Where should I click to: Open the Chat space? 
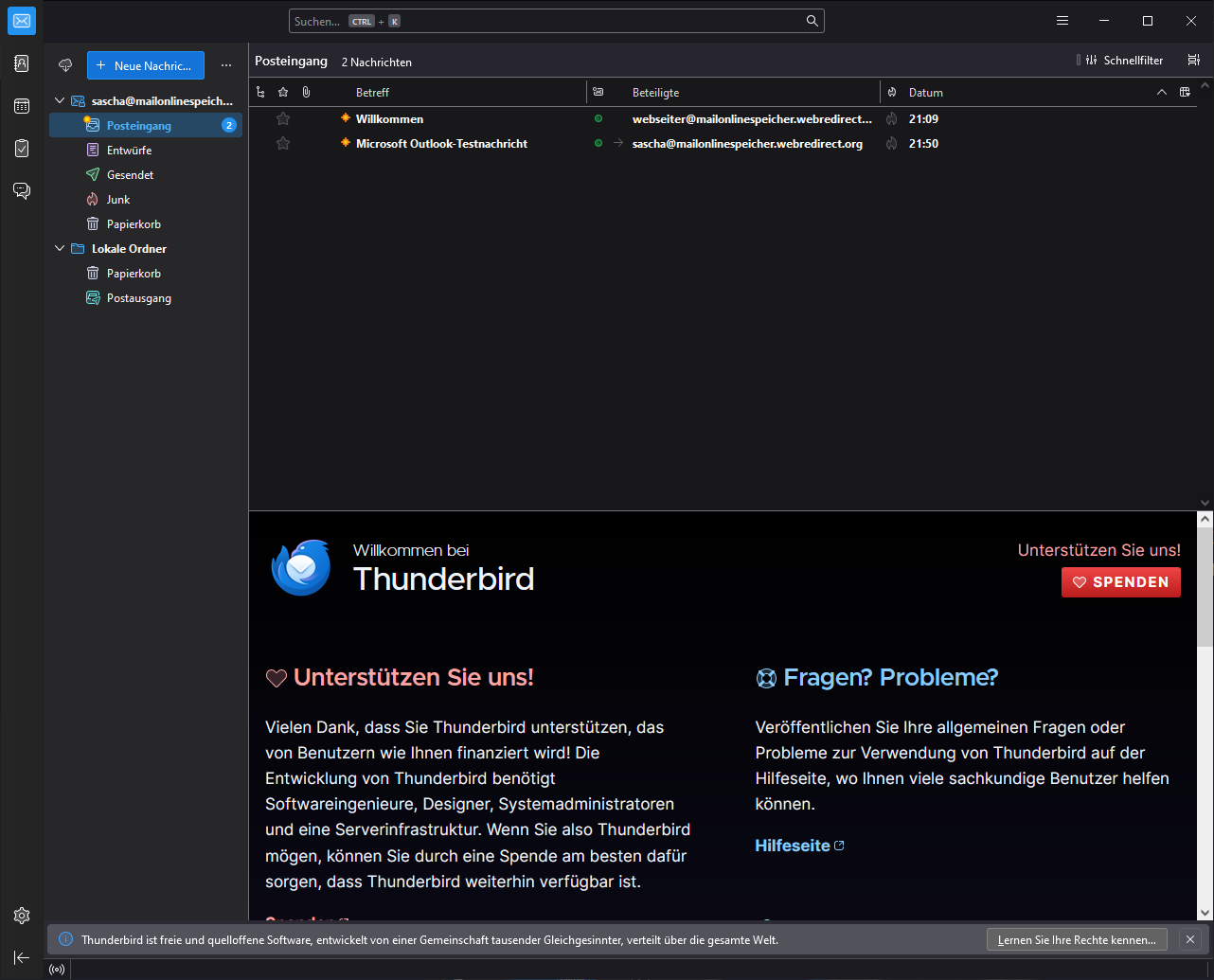click(22, 191)
